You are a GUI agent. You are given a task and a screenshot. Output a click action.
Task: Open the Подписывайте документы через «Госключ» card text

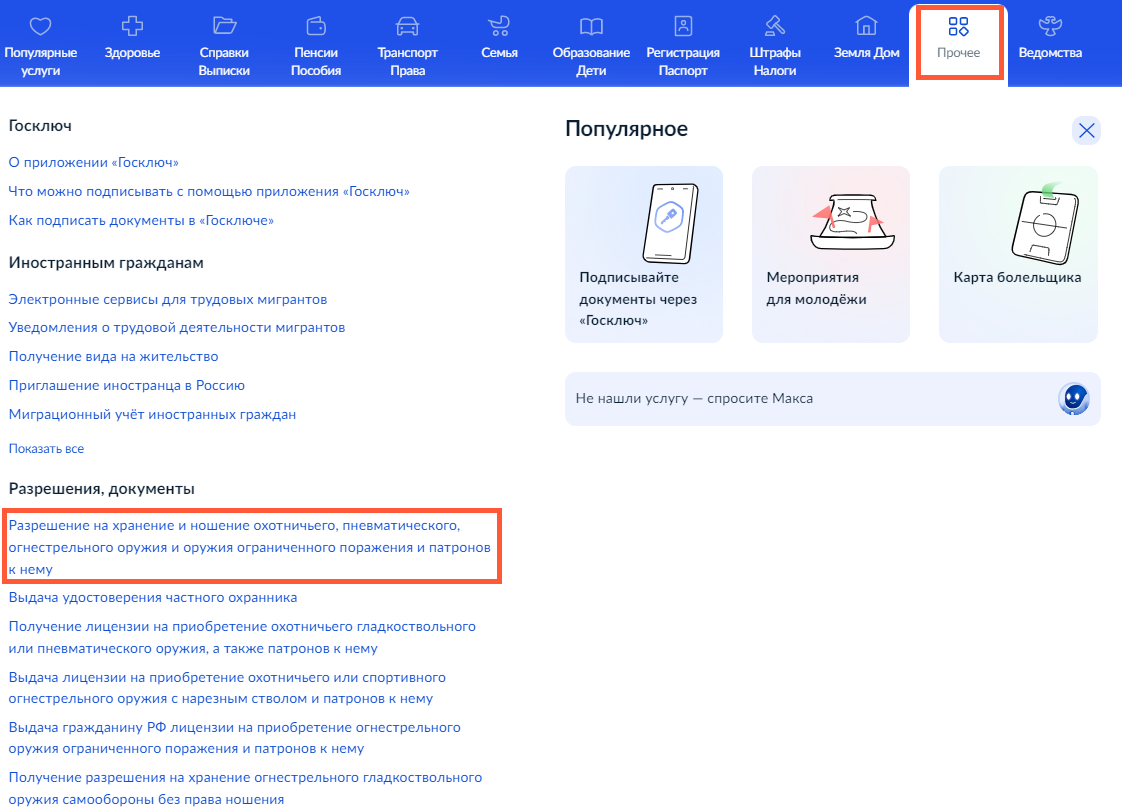coord(638,299)
